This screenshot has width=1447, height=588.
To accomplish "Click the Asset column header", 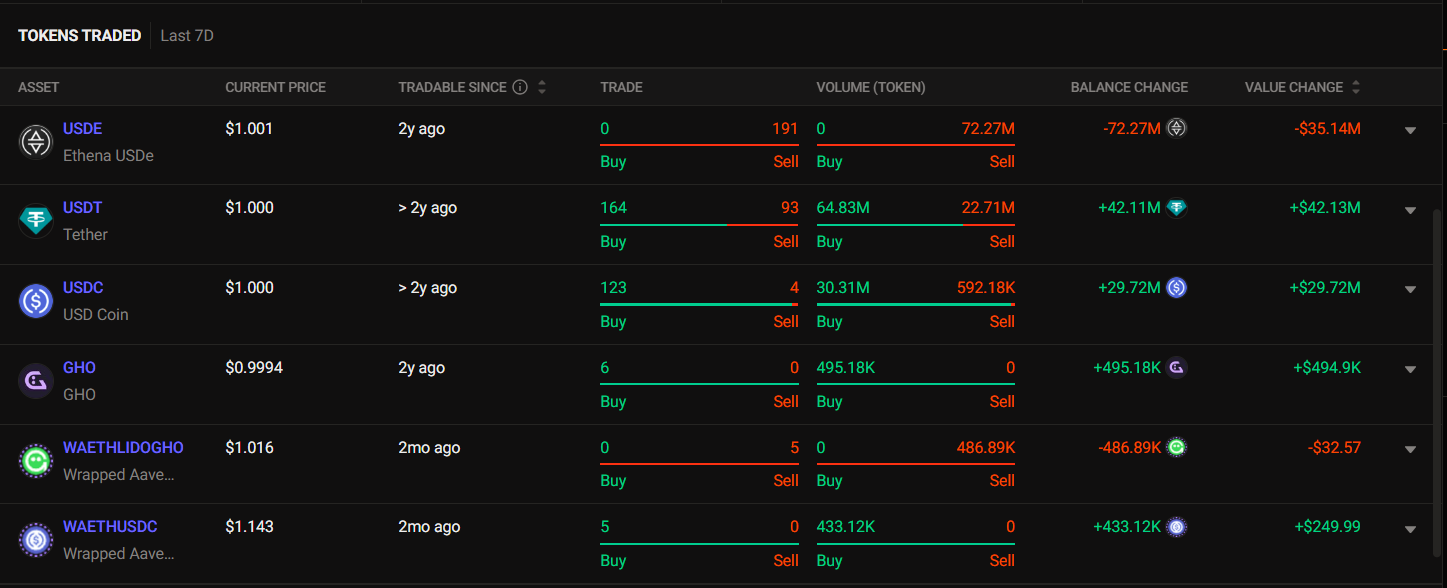I will 39,87.
